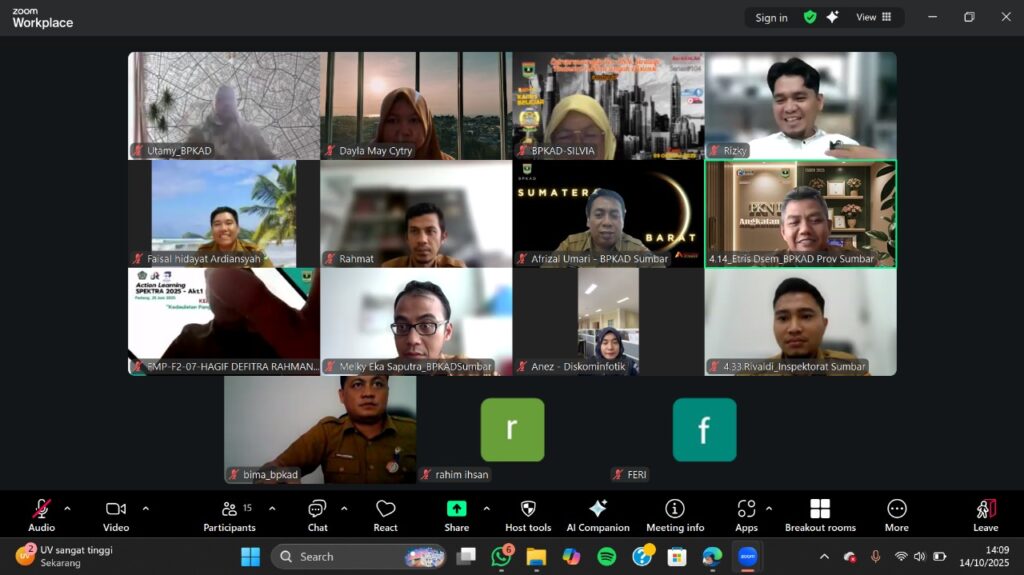This screenshot has width=1024, height=575.
Task: Open the View layout menu
Action: tap(874, 18)
